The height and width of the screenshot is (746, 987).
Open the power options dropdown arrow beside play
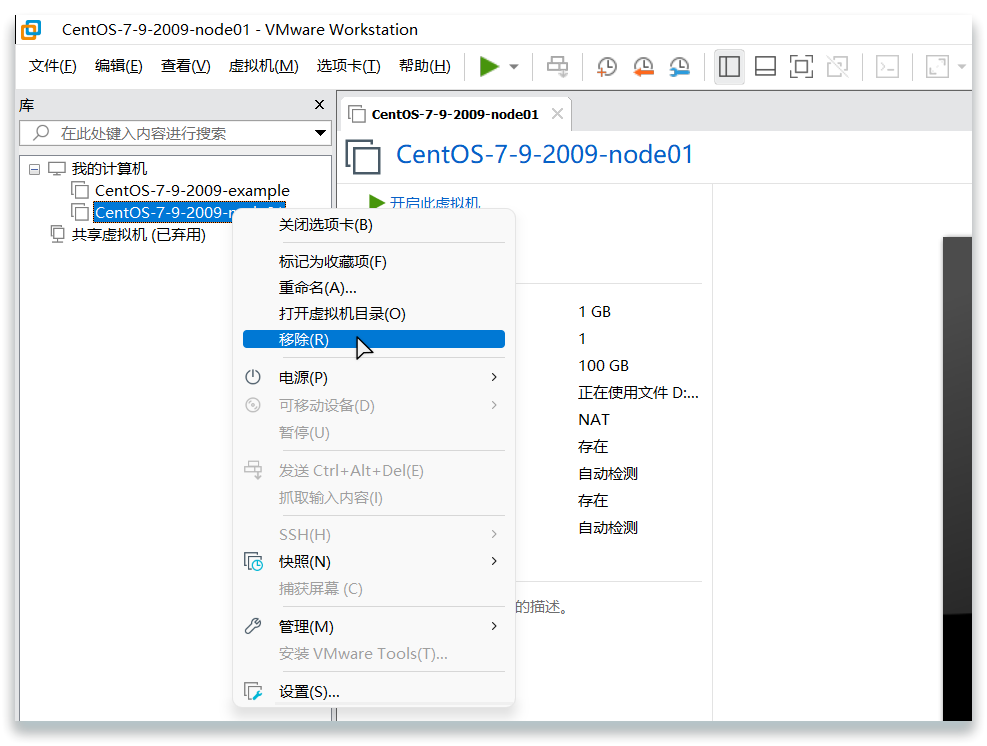click(x=514, y=66)
